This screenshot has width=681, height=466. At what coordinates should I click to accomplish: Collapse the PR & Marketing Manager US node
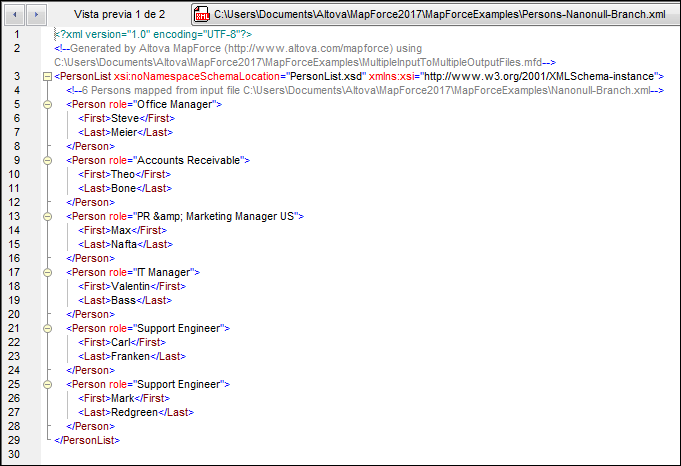pyautogui.click(x=47, y=216)
